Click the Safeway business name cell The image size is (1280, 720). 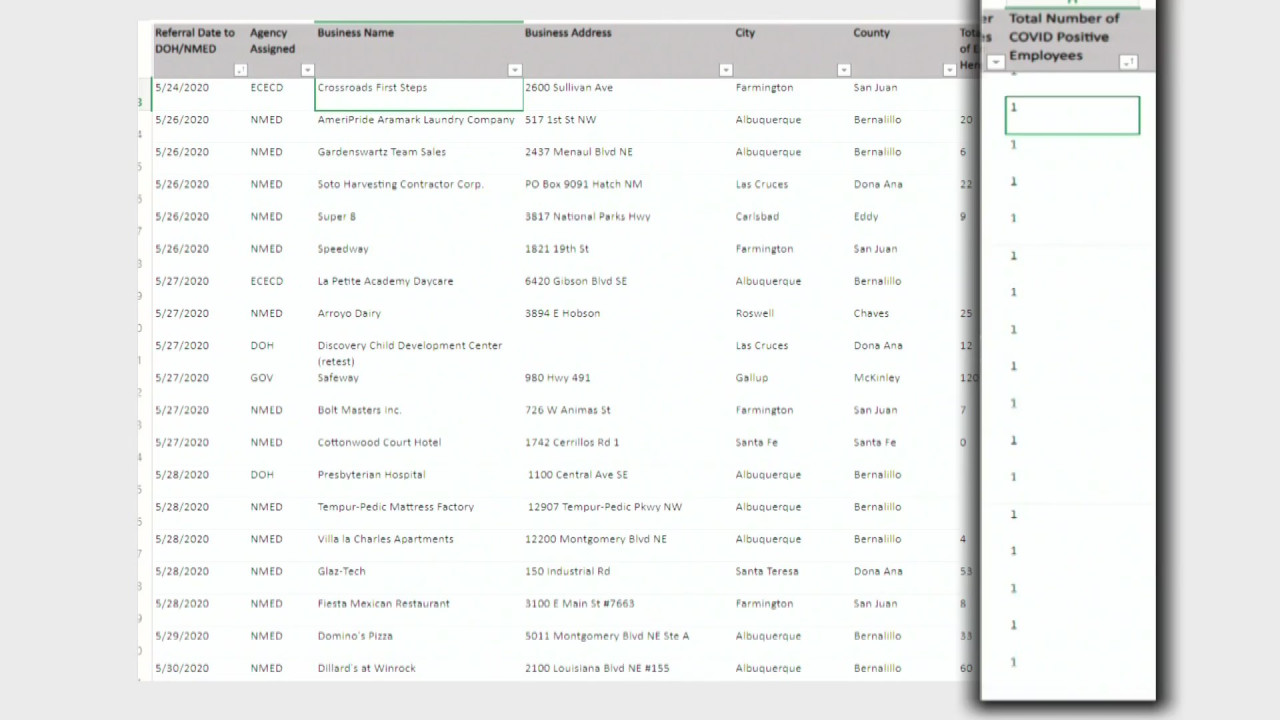pos(338,378)
